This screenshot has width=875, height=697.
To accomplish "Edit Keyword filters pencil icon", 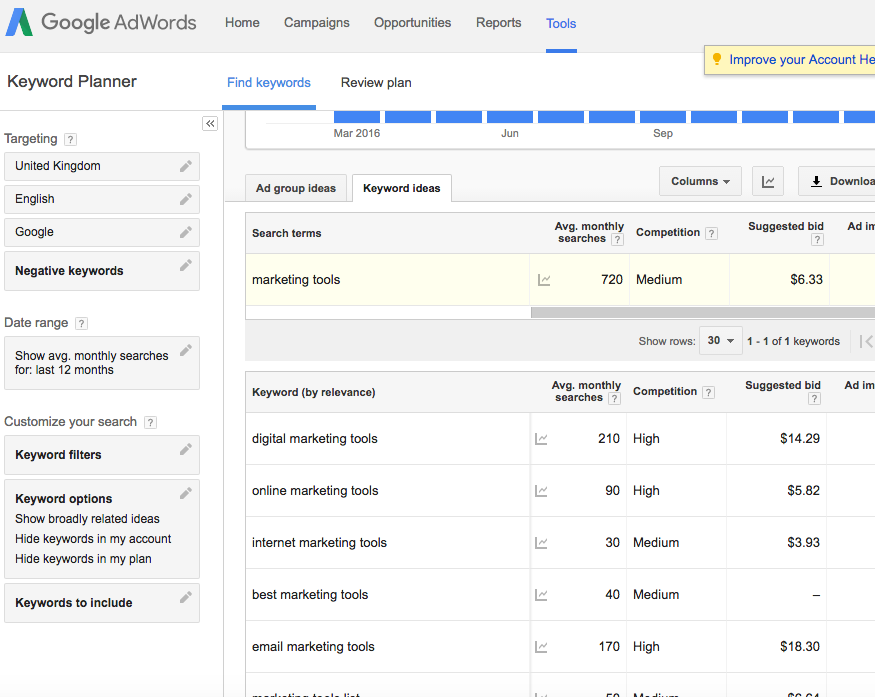I will pyautogui.click(x=186, y=449).
